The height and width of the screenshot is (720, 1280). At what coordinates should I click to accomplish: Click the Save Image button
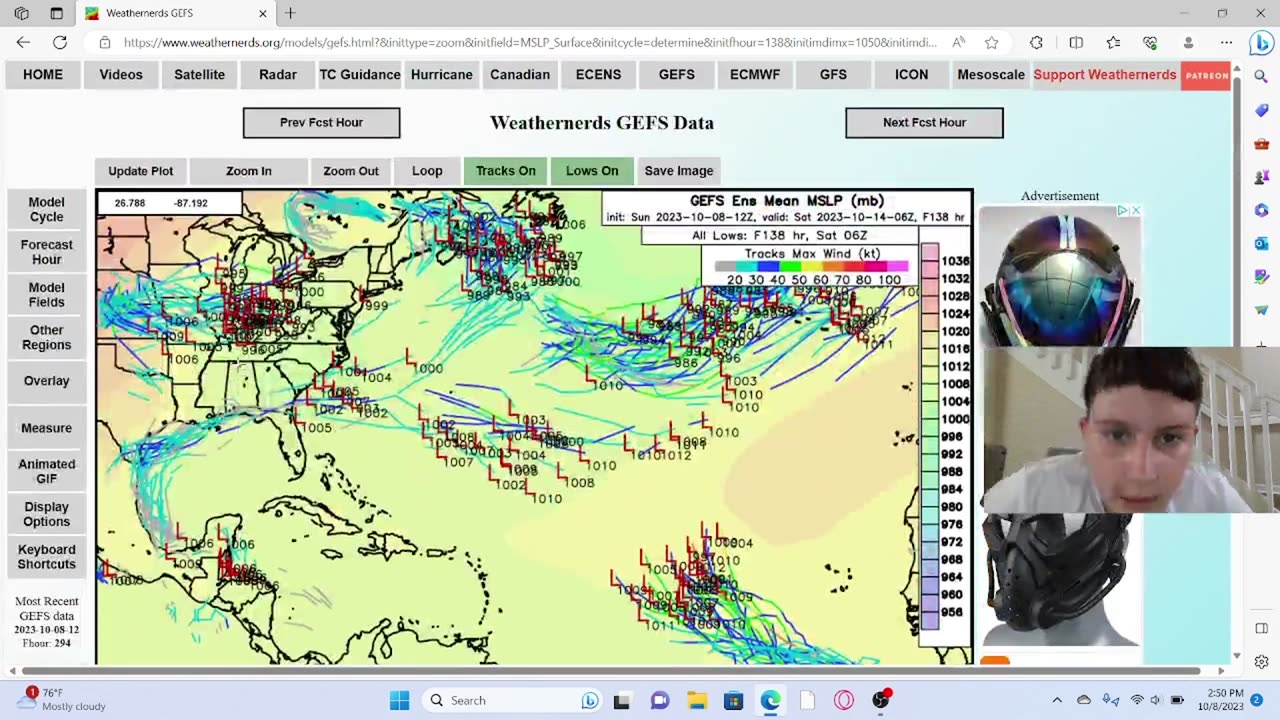(x=679, y=171)
